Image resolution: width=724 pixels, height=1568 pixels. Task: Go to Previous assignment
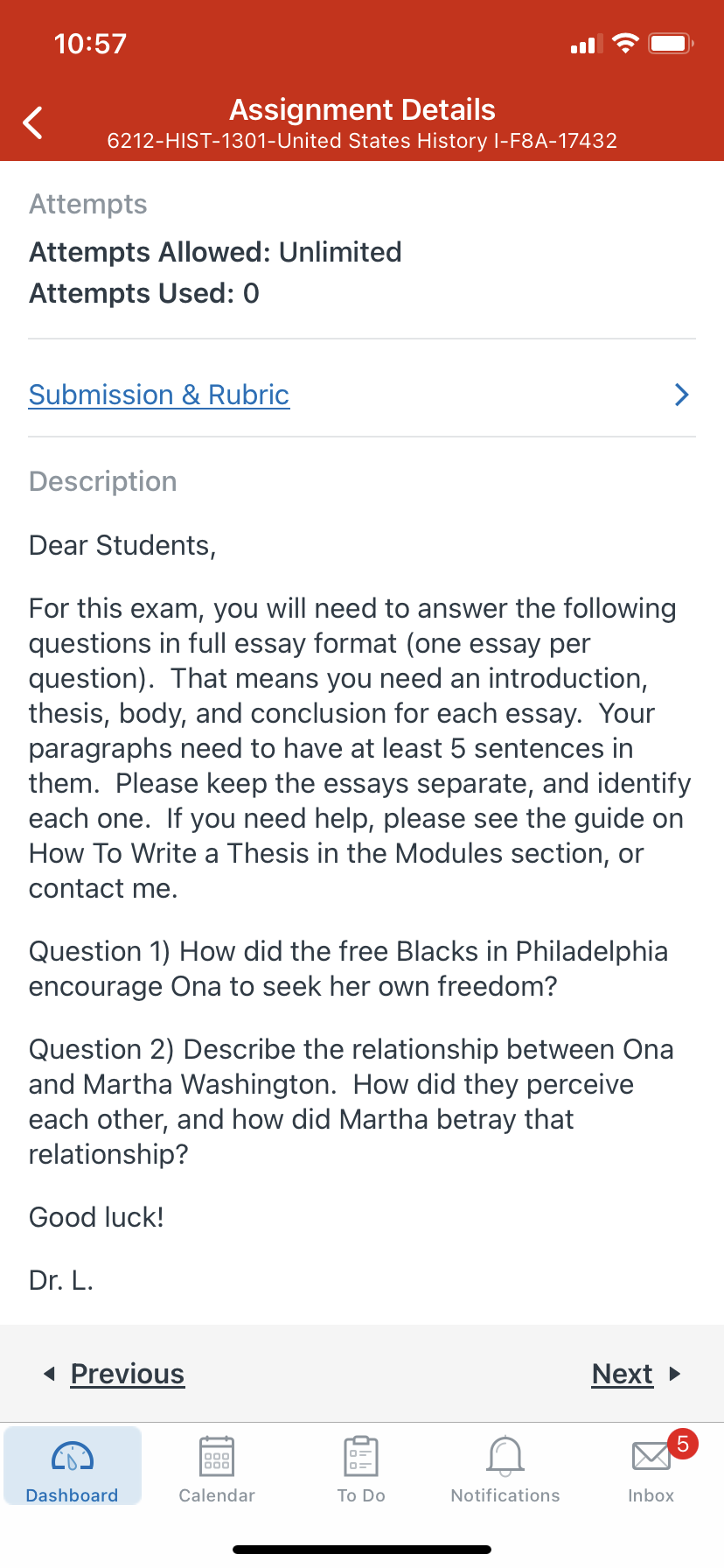pyautogui.click(x=128, y=1374)
